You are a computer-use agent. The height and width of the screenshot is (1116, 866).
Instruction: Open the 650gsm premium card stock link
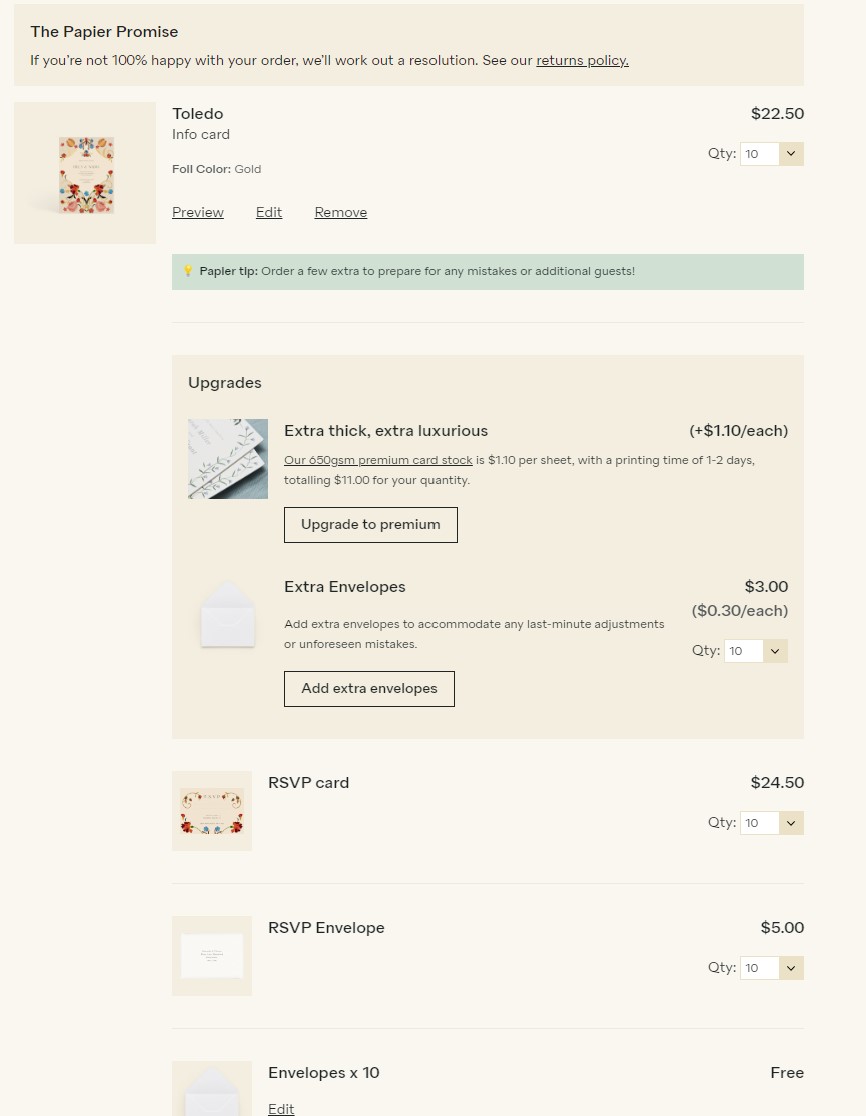pyautogui.click(x=378, y=460)
